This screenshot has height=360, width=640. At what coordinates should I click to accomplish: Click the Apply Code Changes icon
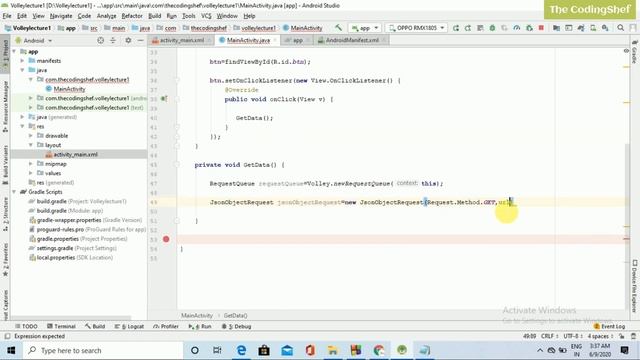[x=480, y=28]
